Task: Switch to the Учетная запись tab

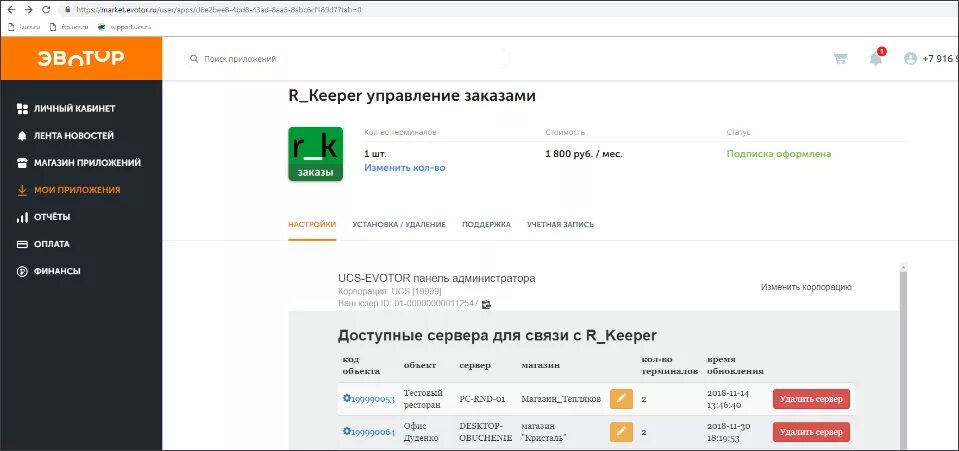Action: 560,225
